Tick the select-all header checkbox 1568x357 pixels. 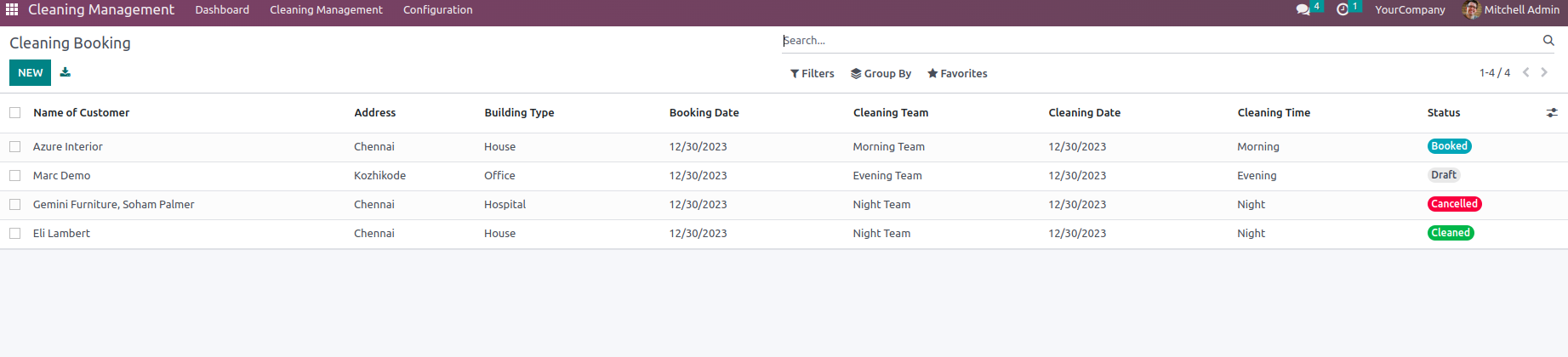[15, 112]
